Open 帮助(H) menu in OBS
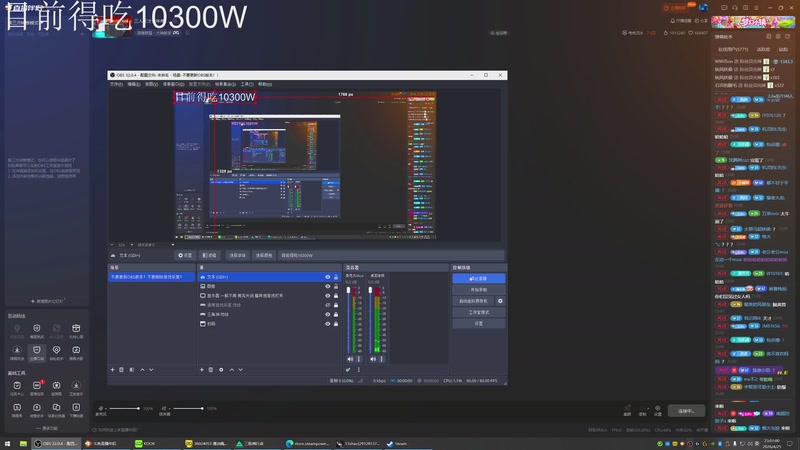This screenshot has height=450, width=800. [x=265, y=84]
